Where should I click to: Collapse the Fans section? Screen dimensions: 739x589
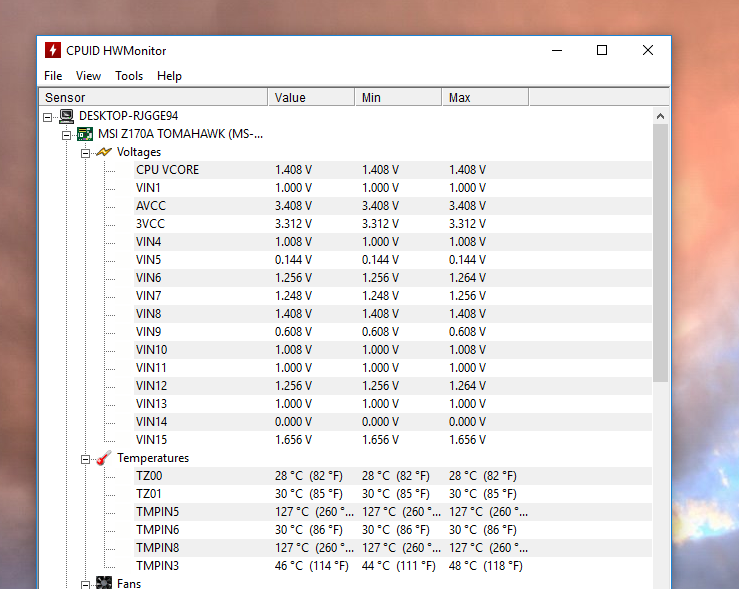[85, 585]
